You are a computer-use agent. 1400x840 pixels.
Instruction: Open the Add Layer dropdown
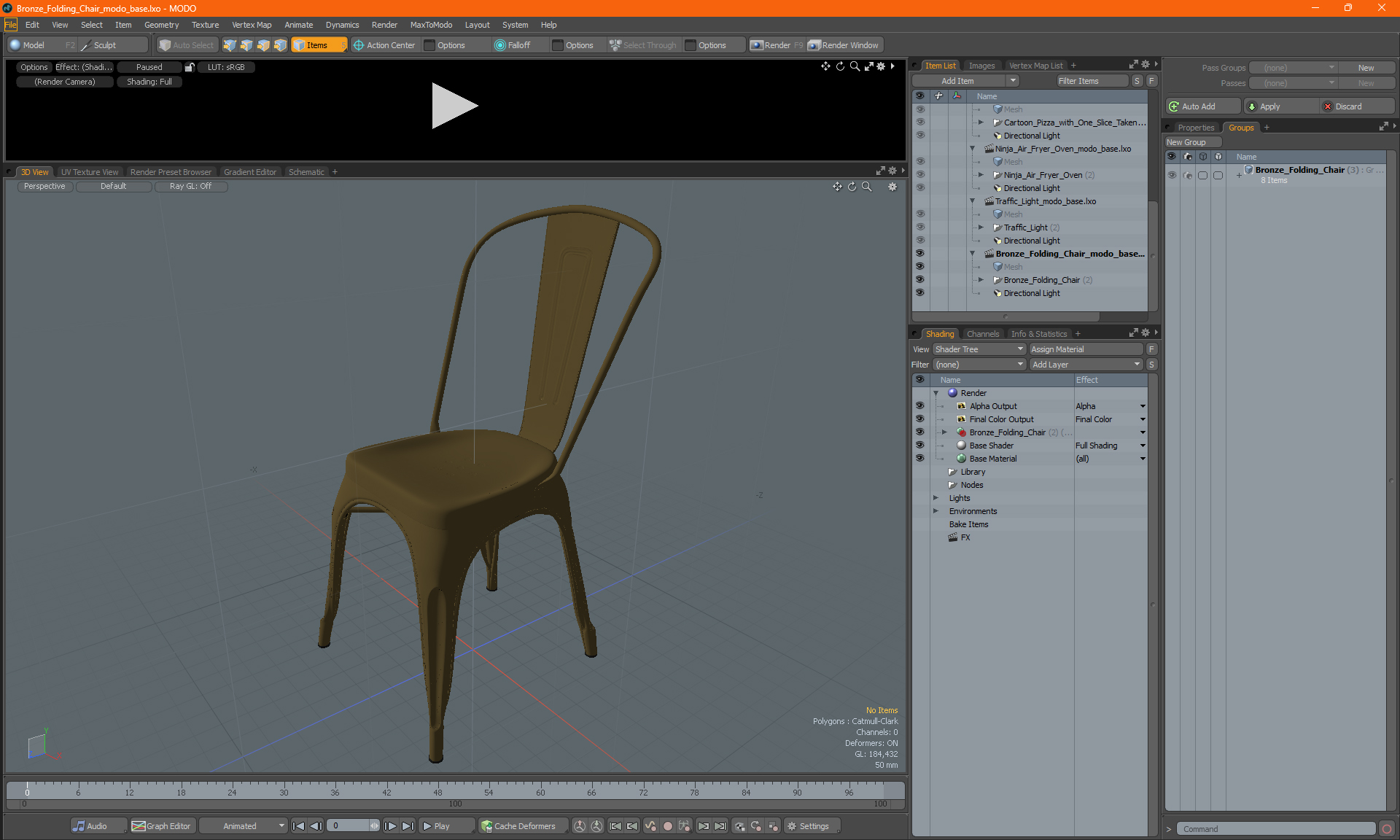coord(1086,365)
